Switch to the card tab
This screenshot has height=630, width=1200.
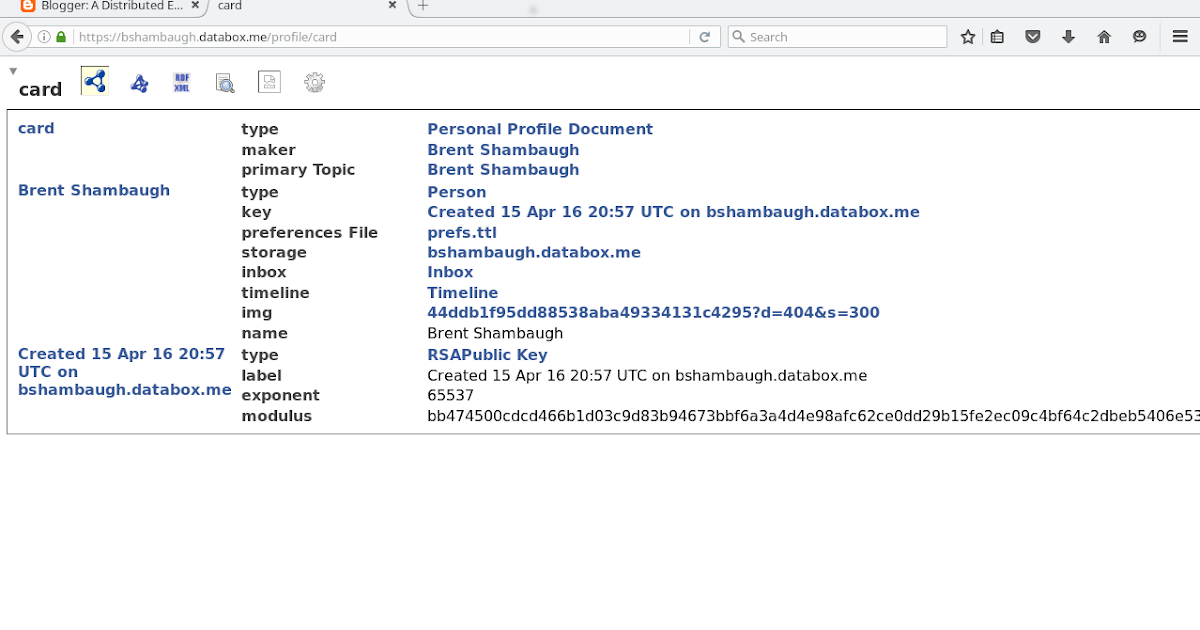tap(230, 7)
